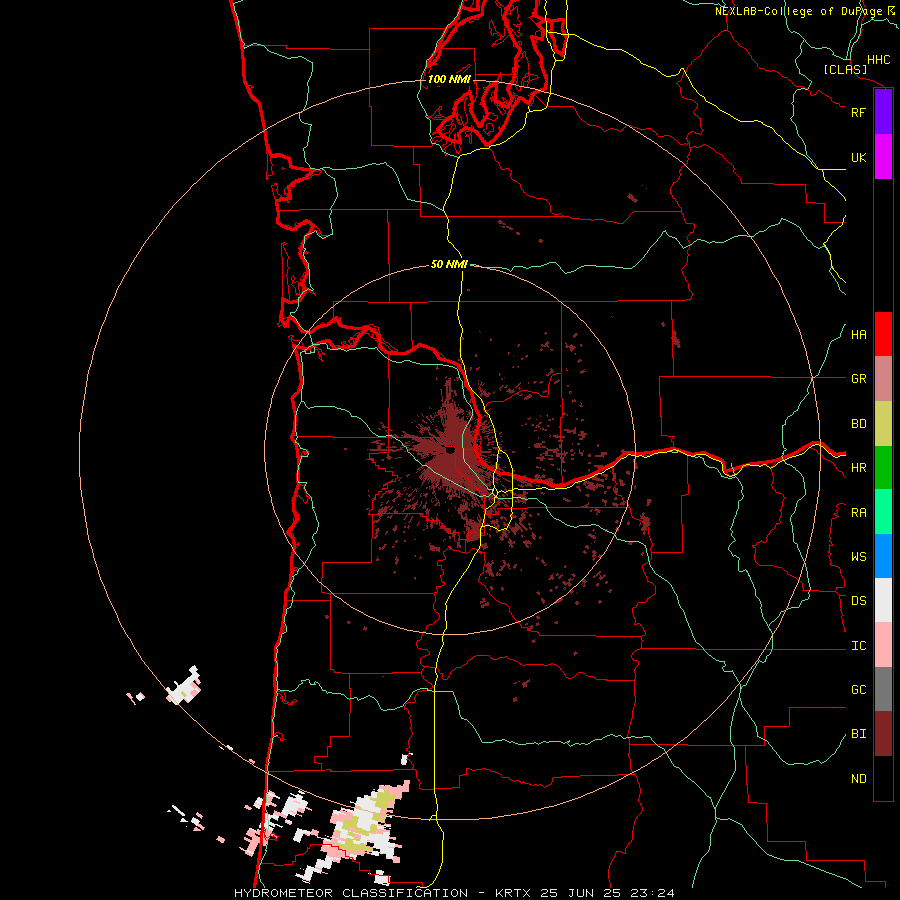The width and height of the screenshot is (900, 900).
Task: Click the WS legend label
Action: click(x=858, y=557)
